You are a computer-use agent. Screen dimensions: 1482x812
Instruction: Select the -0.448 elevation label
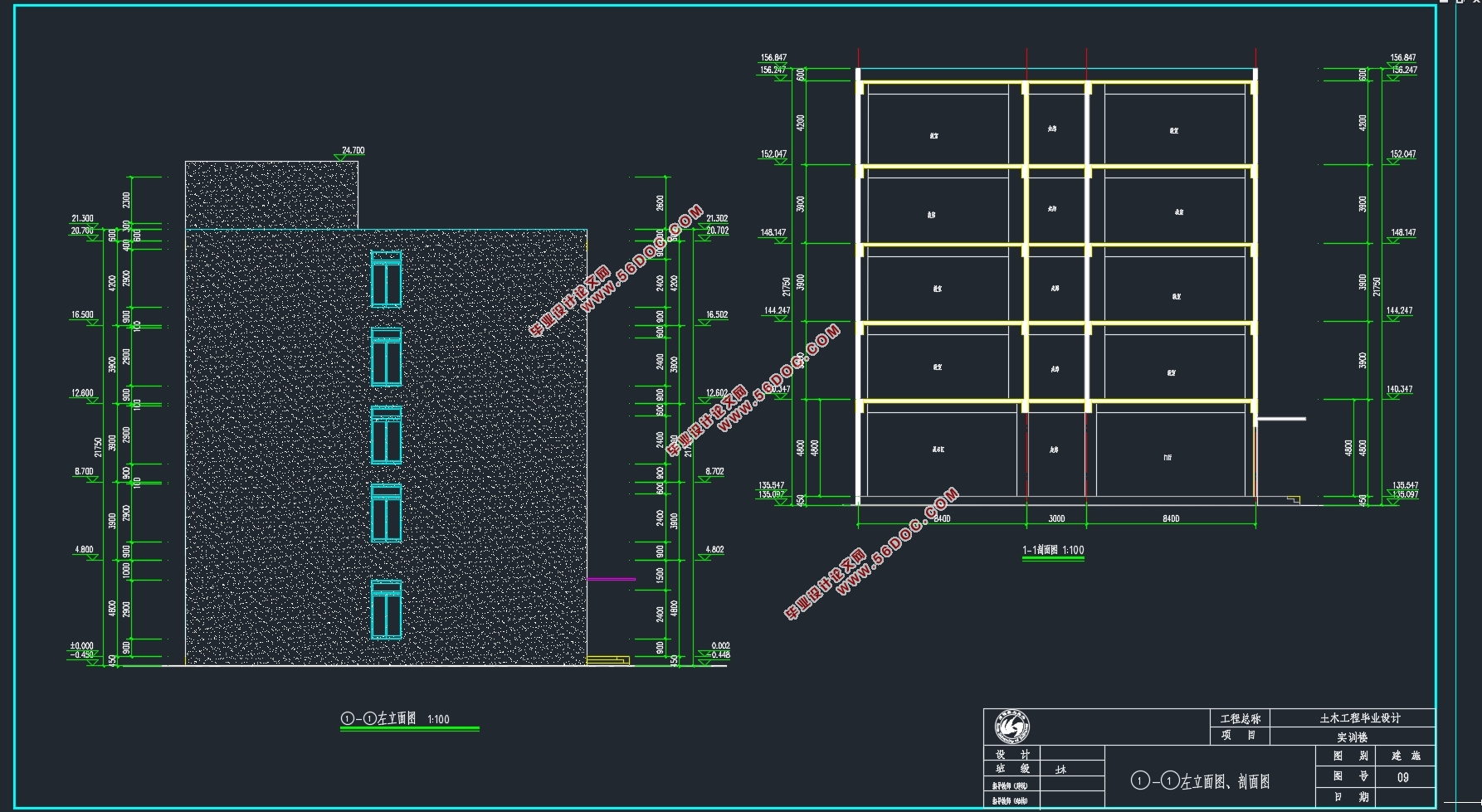click(719, 654)
